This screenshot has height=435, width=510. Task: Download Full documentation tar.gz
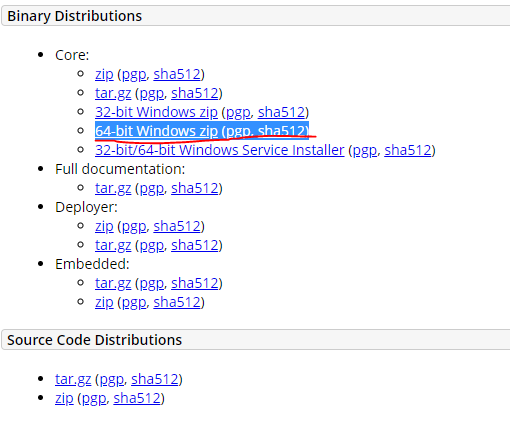[x=113, y=188]
